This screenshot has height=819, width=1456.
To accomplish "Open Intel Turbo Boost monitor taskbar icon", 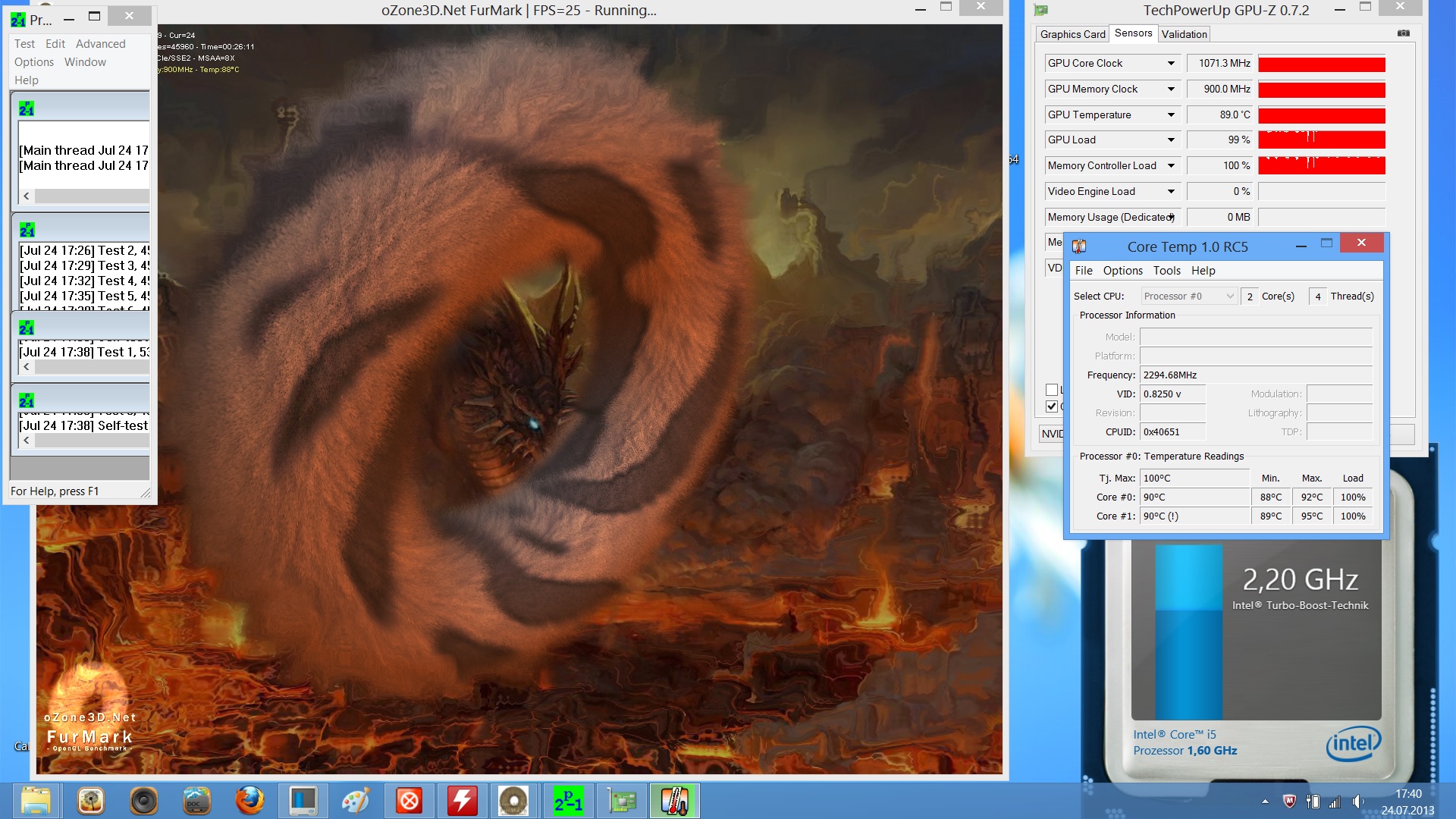I will click(x=303, y=801).
